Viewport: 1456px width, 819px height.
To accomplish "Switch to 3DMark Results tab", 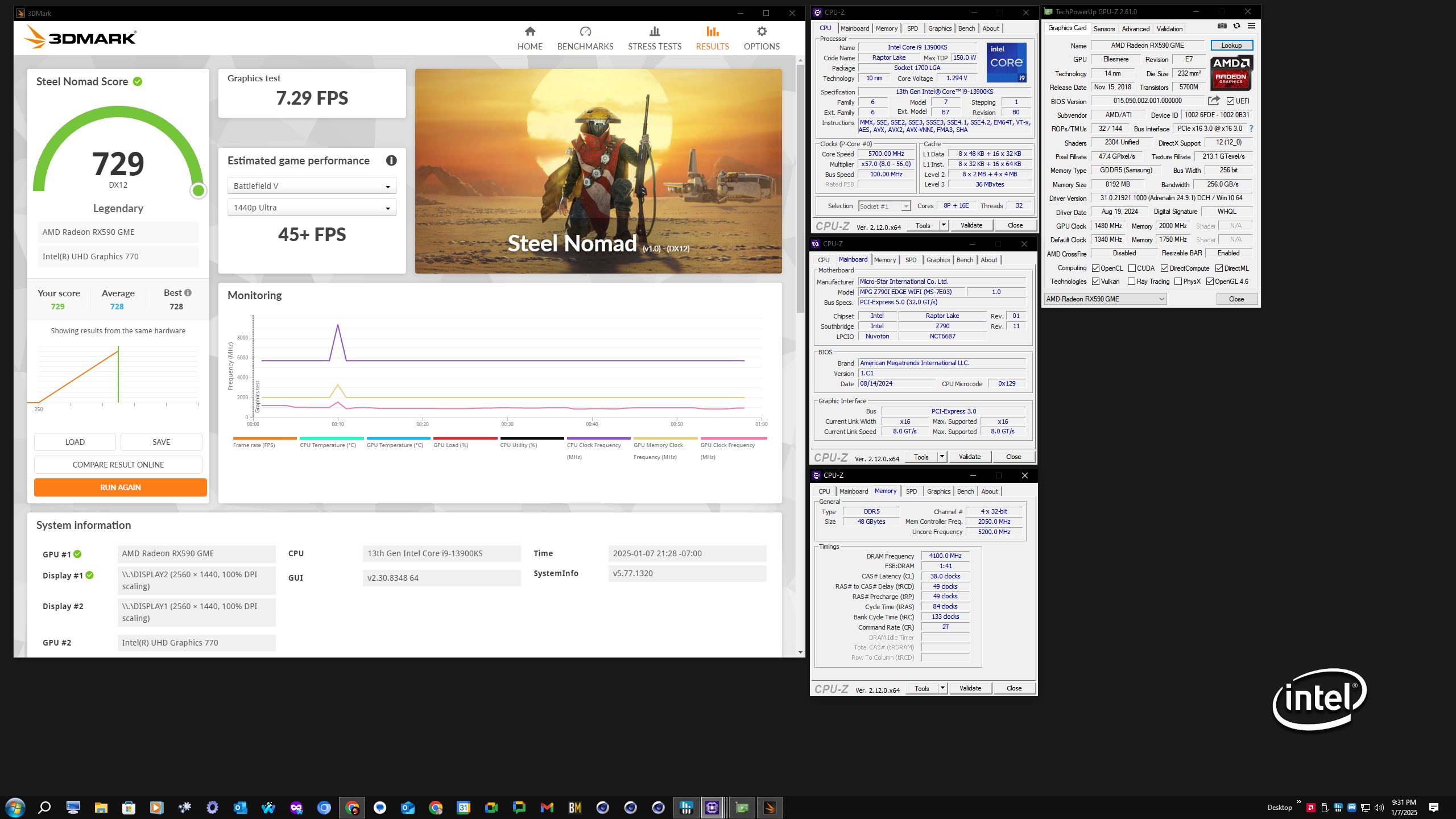I will point(712,38).
